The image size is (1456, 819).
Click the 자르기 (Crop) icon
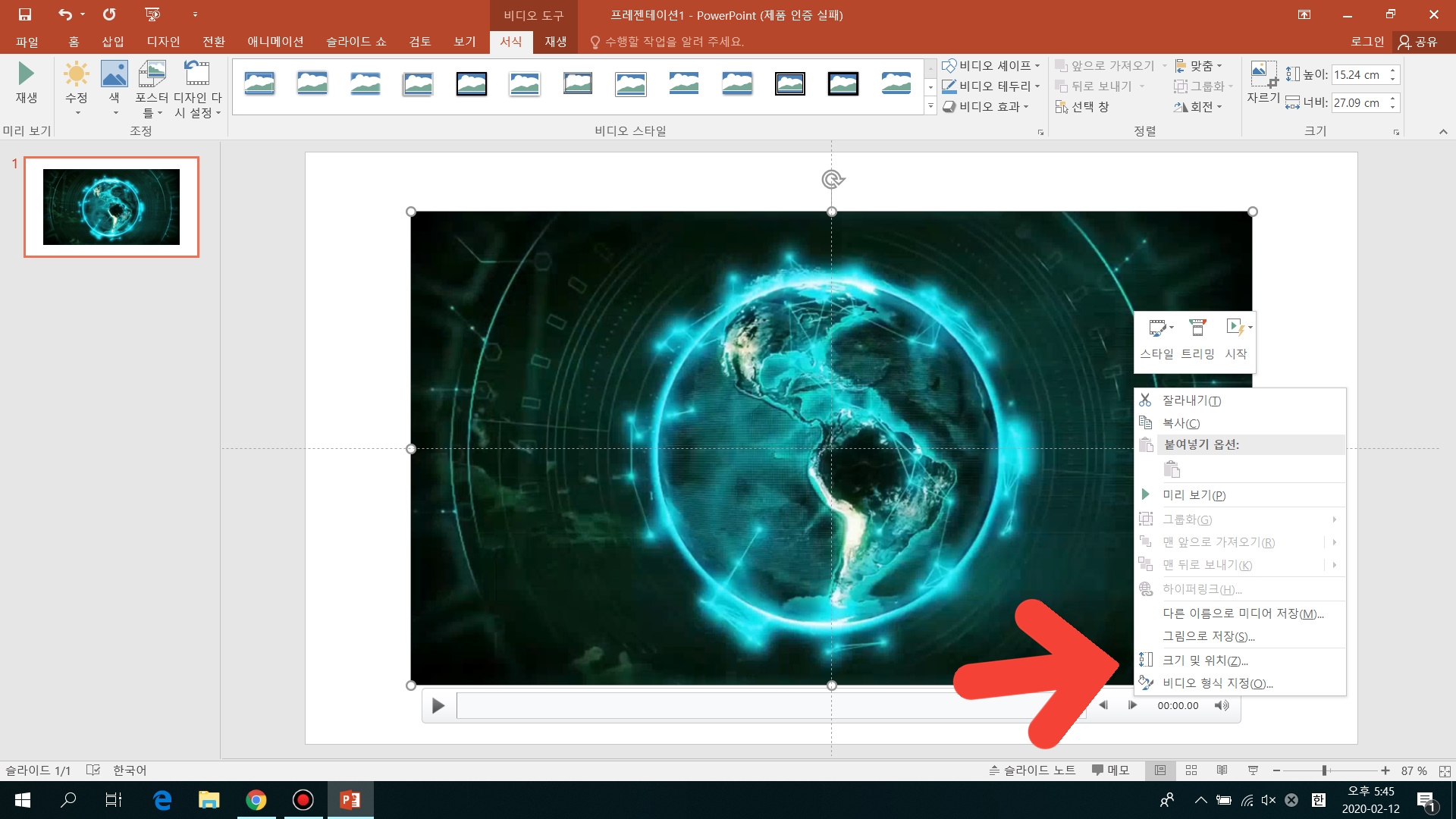[1263, 74]
